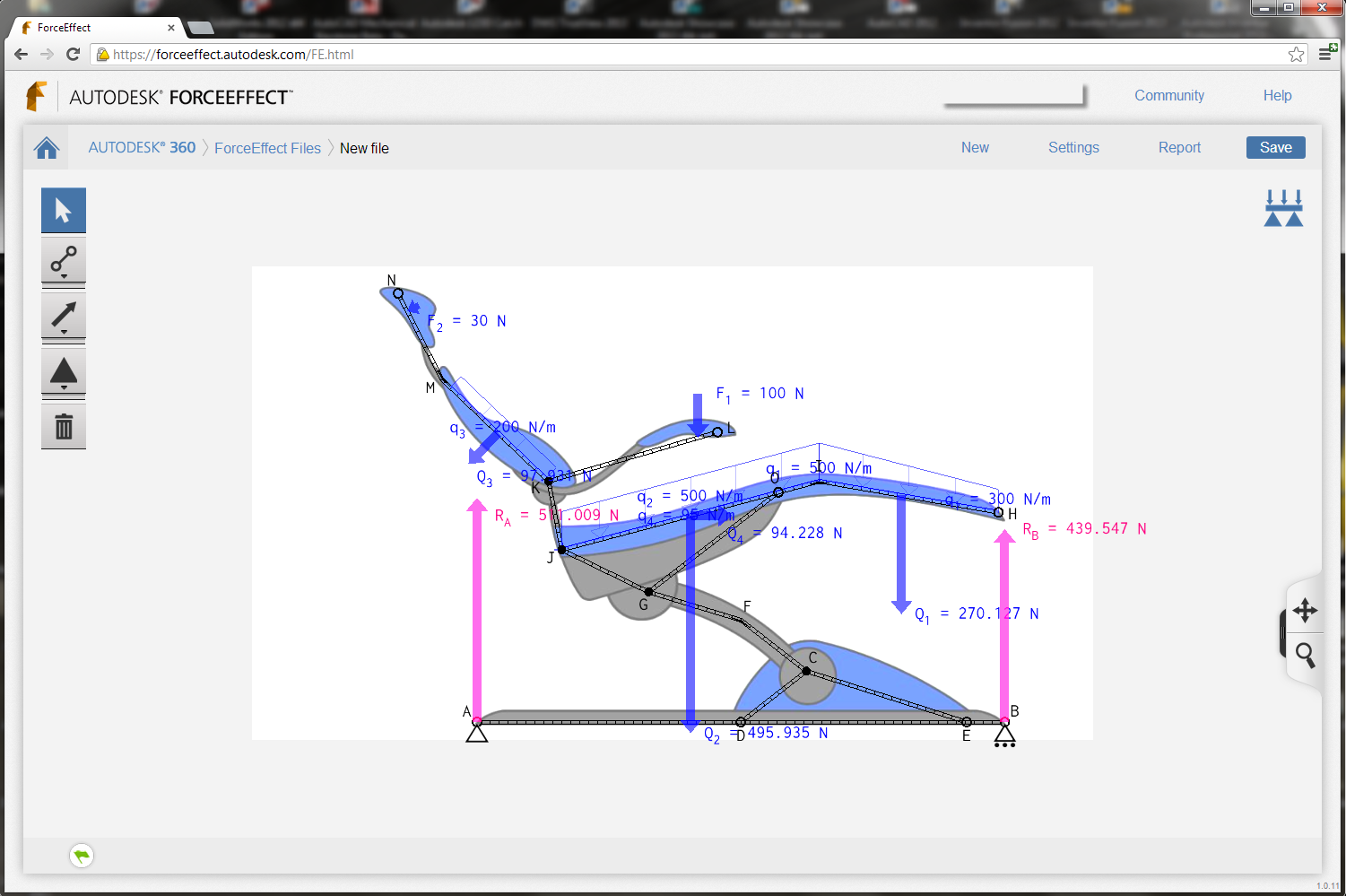Viewport: 1346px width, 896px height.
Task: Navigate to ForceEffect Files breadcrumb
Action: point(267,149)
